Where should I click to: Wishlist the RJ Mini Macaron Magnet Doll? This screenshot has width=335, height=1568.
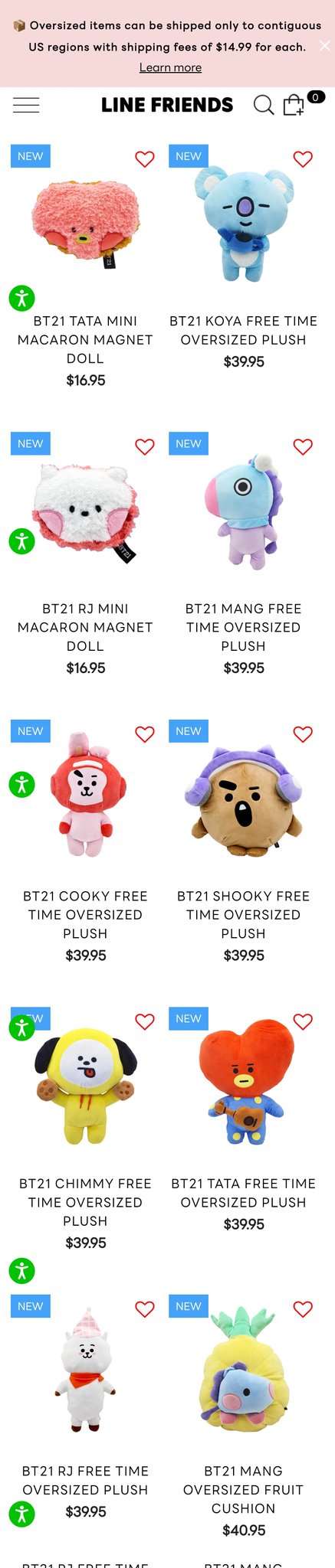click(x=145, y=446)
